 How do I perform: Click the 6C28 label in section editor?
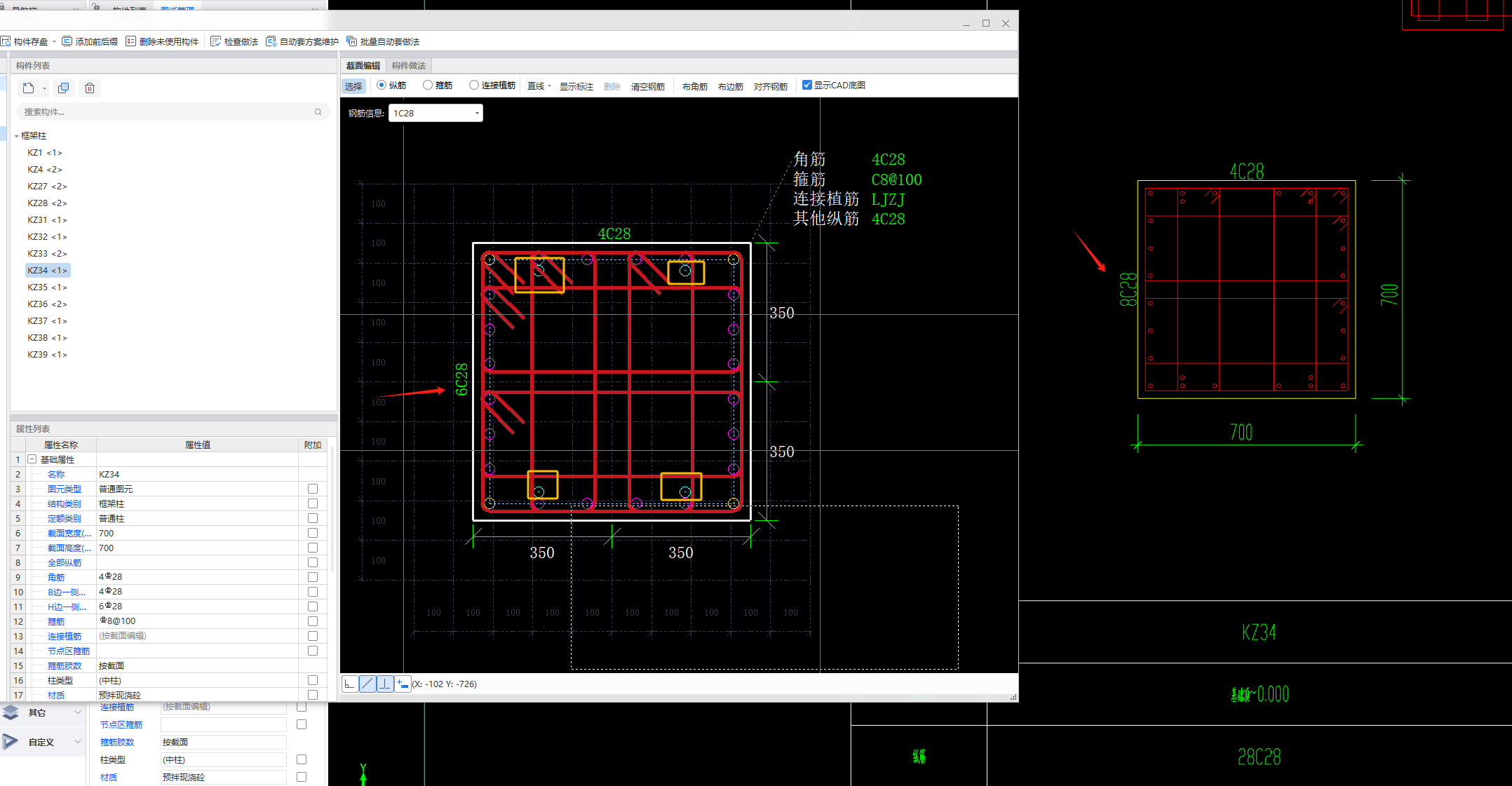coord(461,379)
